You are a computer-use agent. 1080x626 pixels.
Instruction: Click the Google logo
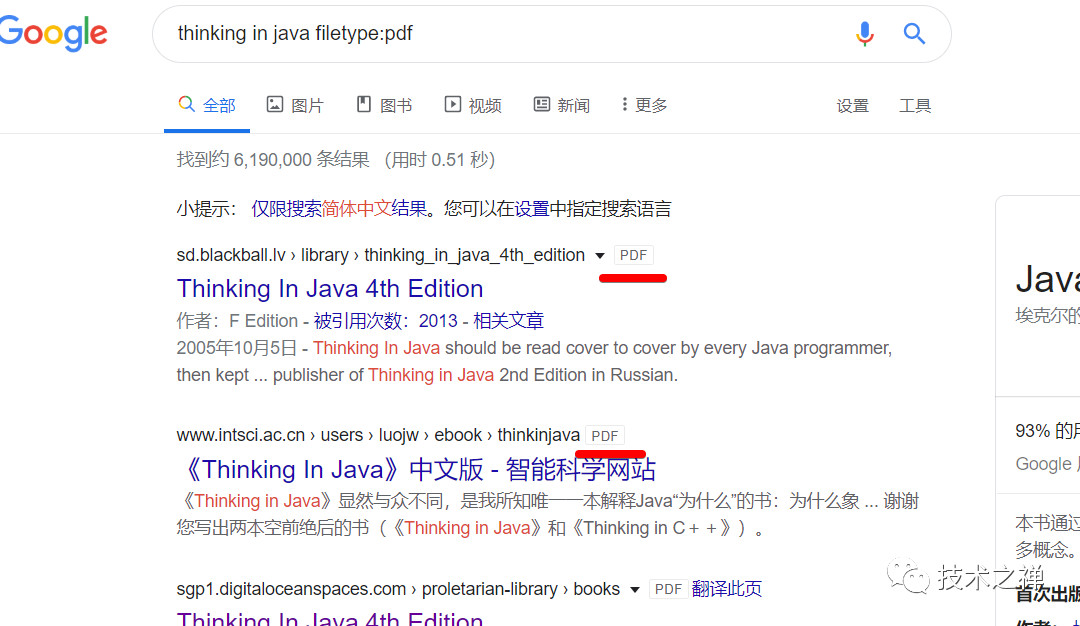coord(52,33)
